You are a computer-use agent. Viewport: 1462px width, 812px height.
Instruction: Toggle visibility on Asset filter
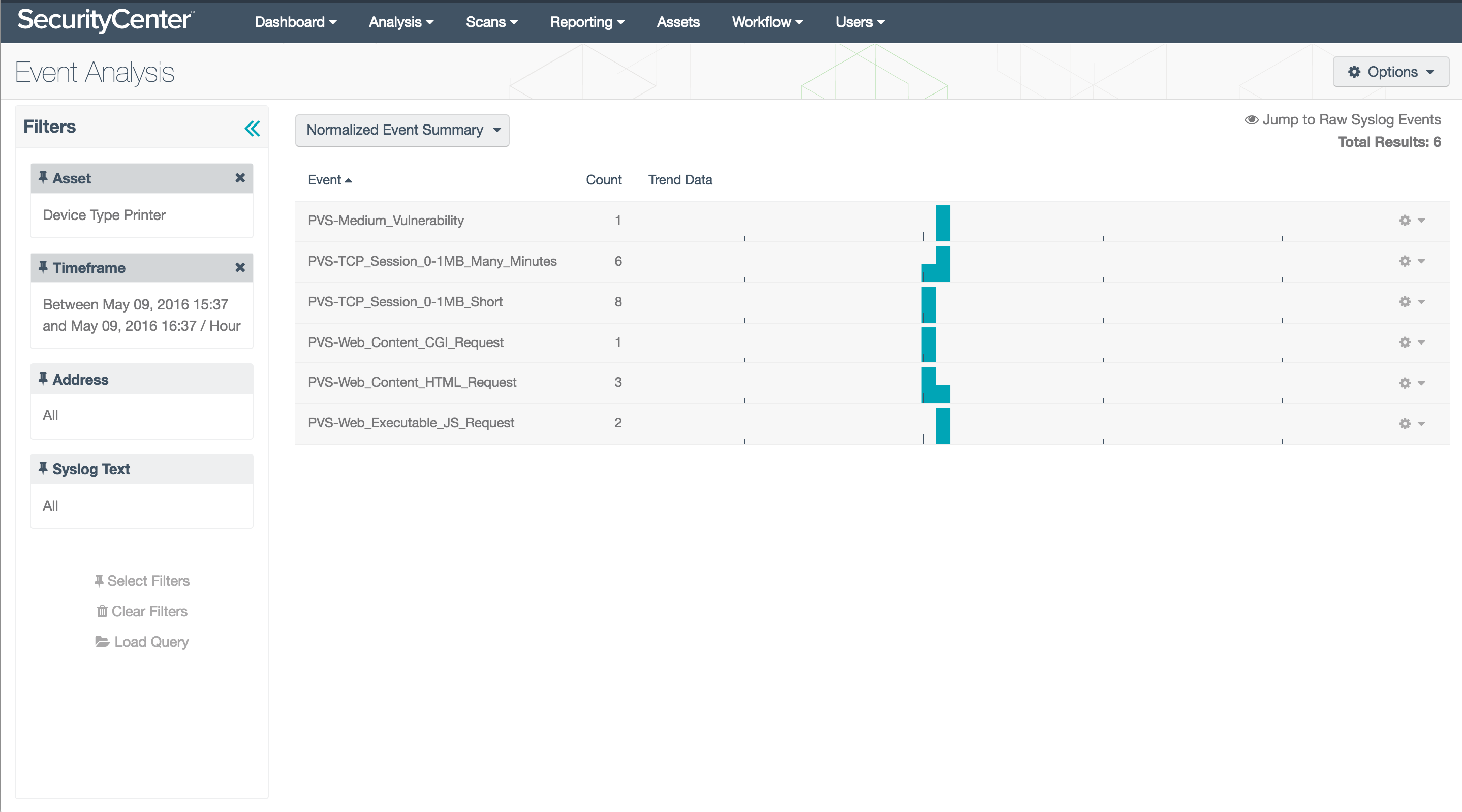(x=44, y=178)
